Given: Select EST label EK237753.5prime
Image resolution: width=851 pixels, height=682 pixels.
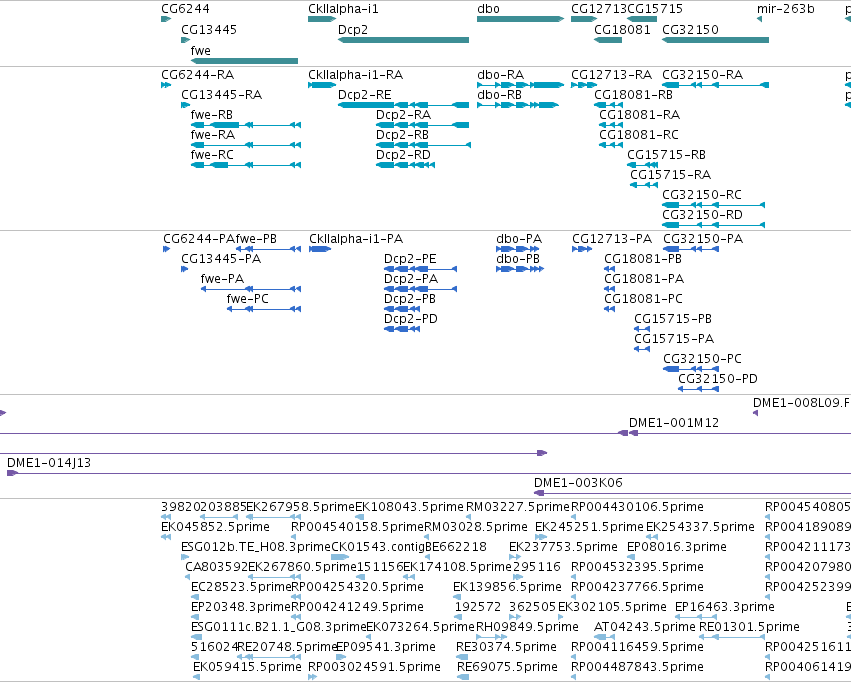Looking at the screenshot, I should 563,547.
